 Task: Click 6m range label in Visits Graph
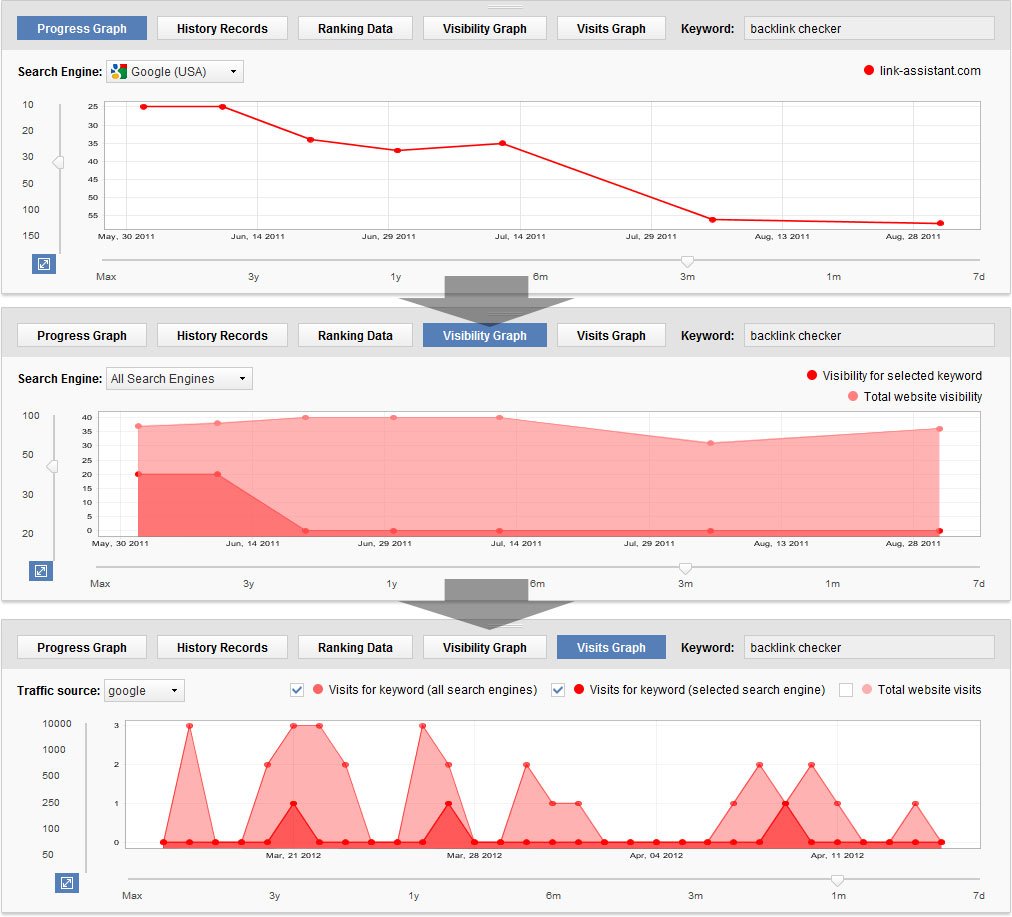tap(553, 895)
